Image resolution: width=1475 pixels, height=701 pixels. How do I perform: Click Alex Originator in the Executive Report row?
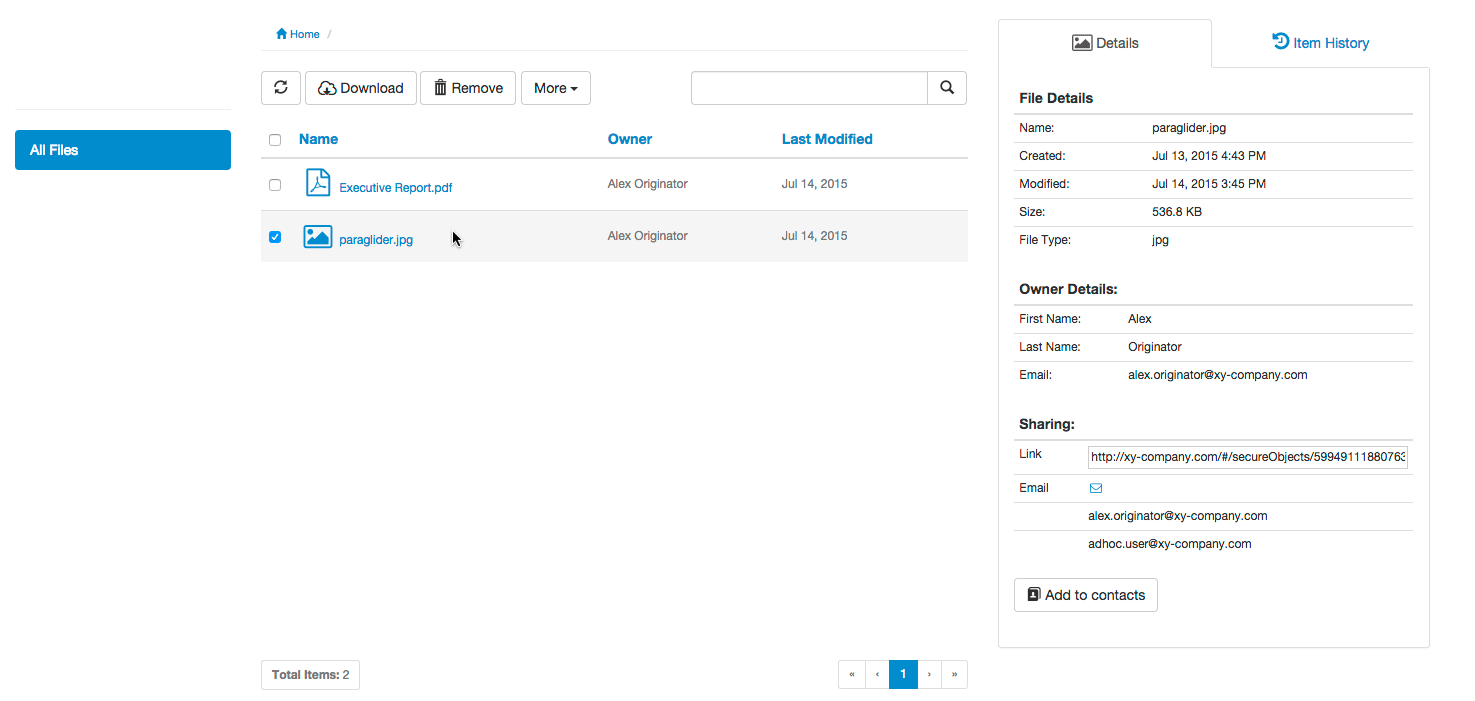[648, 184]
